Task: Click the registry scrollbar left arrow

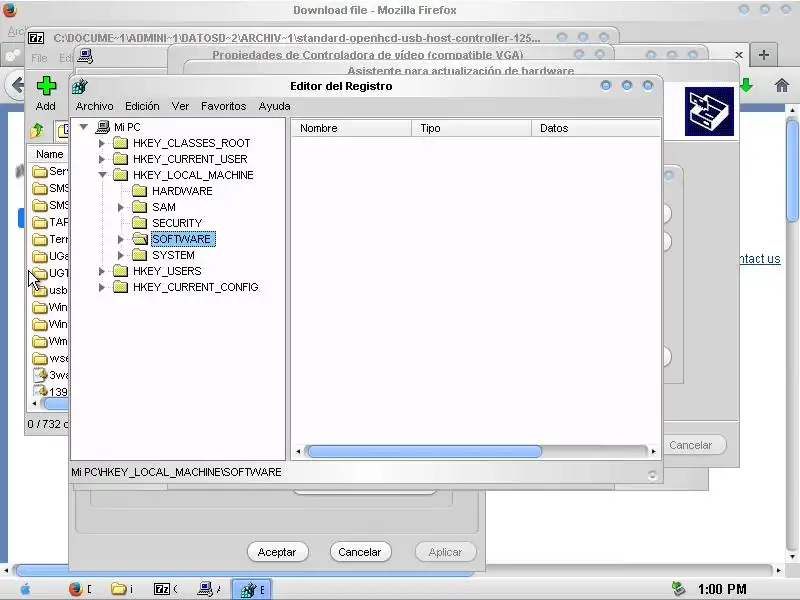Action: click(298, 452)
